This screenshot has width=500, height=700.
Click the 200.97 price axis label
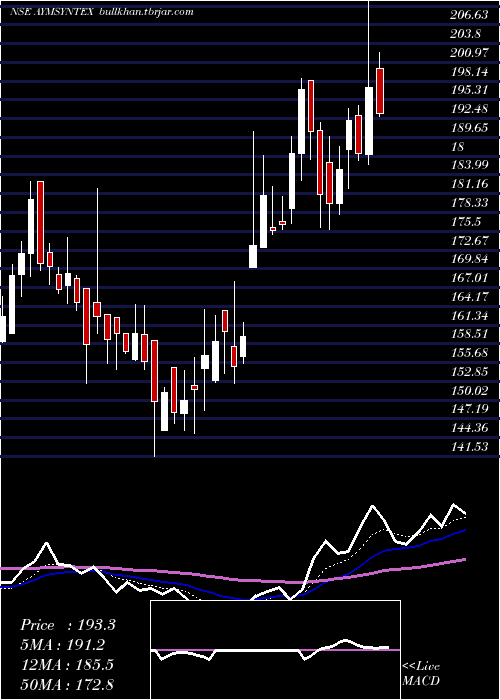pos(469,53)
